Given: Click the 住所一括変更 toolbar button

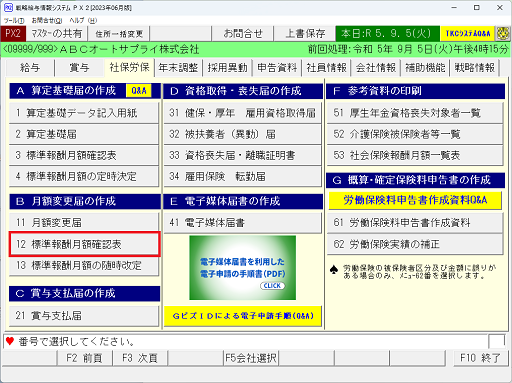Looking at the screenshot, I should [x=119, y=33].
